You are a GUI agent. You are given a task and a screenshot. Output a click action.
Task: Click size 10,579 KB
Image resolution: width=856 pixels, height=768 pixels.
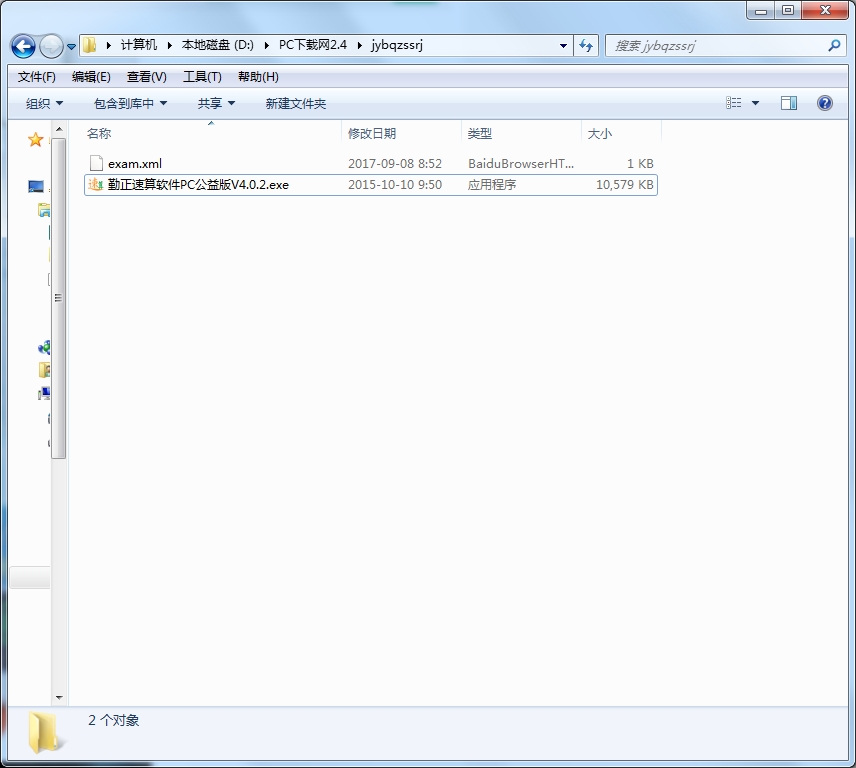(x=625, y=185)
